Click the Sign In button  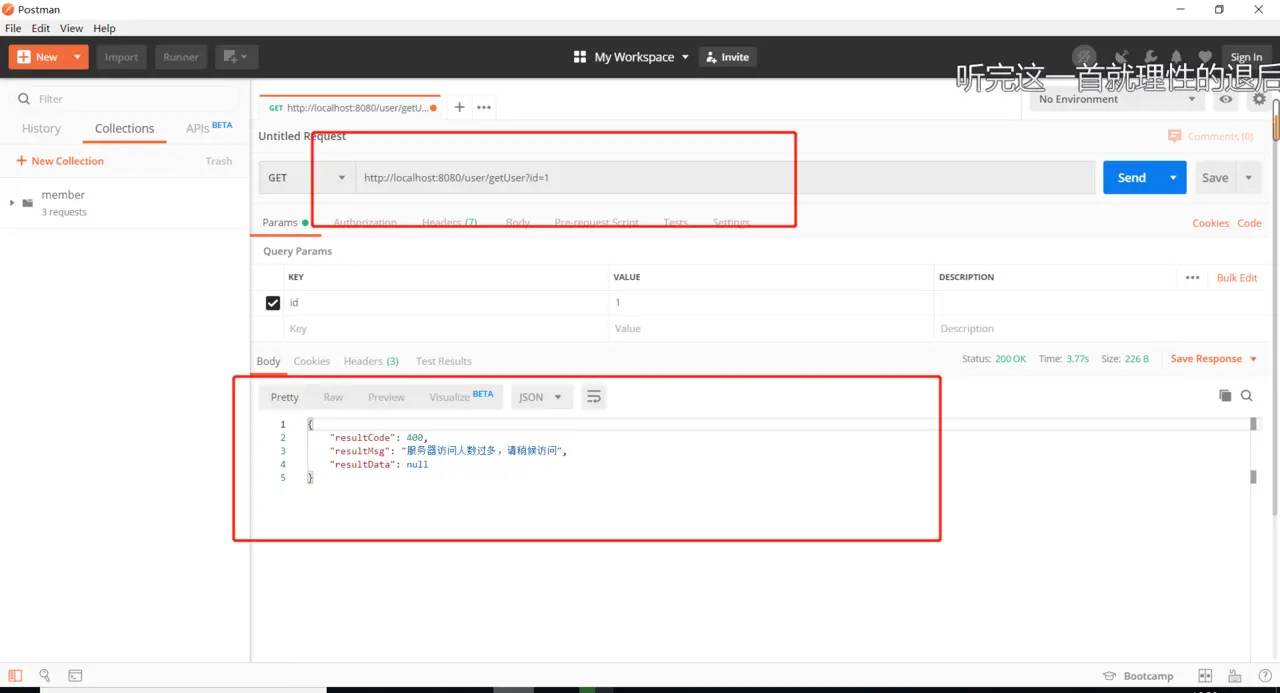(x=1246, y=57)
